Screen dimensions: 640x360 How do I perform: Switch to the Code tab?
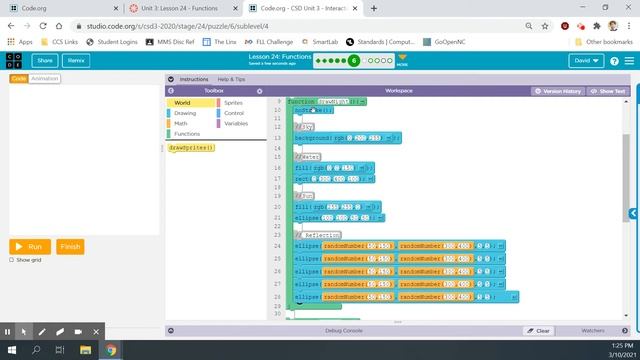(19, 78)
